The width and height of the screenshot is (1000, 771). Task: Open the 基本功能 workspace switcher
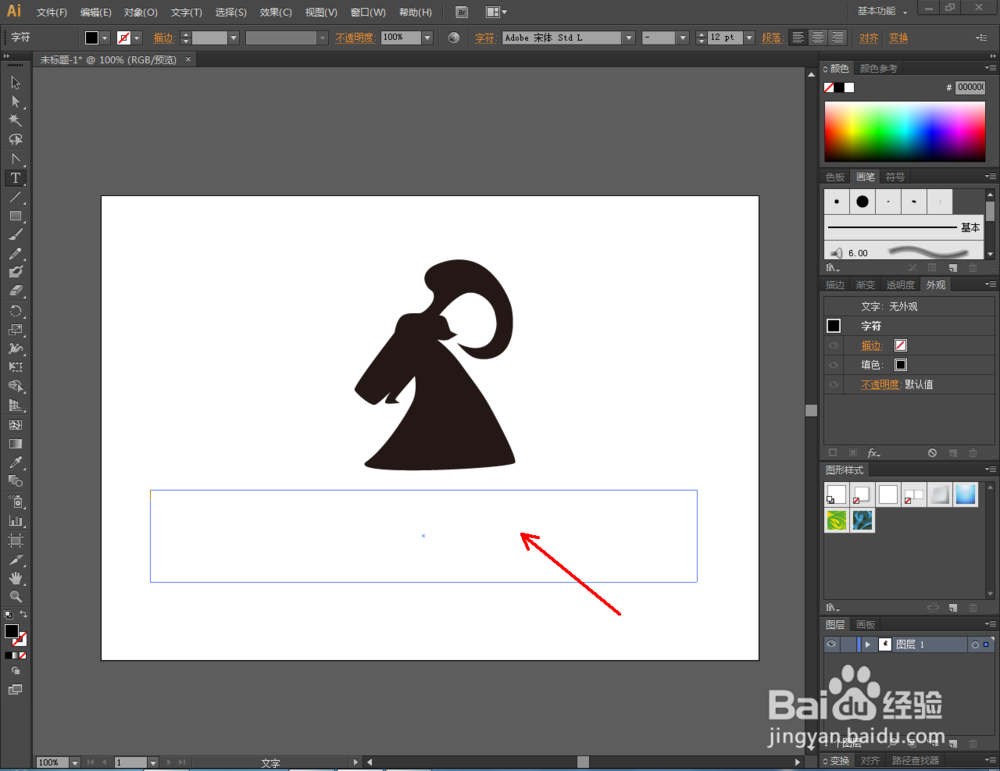tap(882, 11)
